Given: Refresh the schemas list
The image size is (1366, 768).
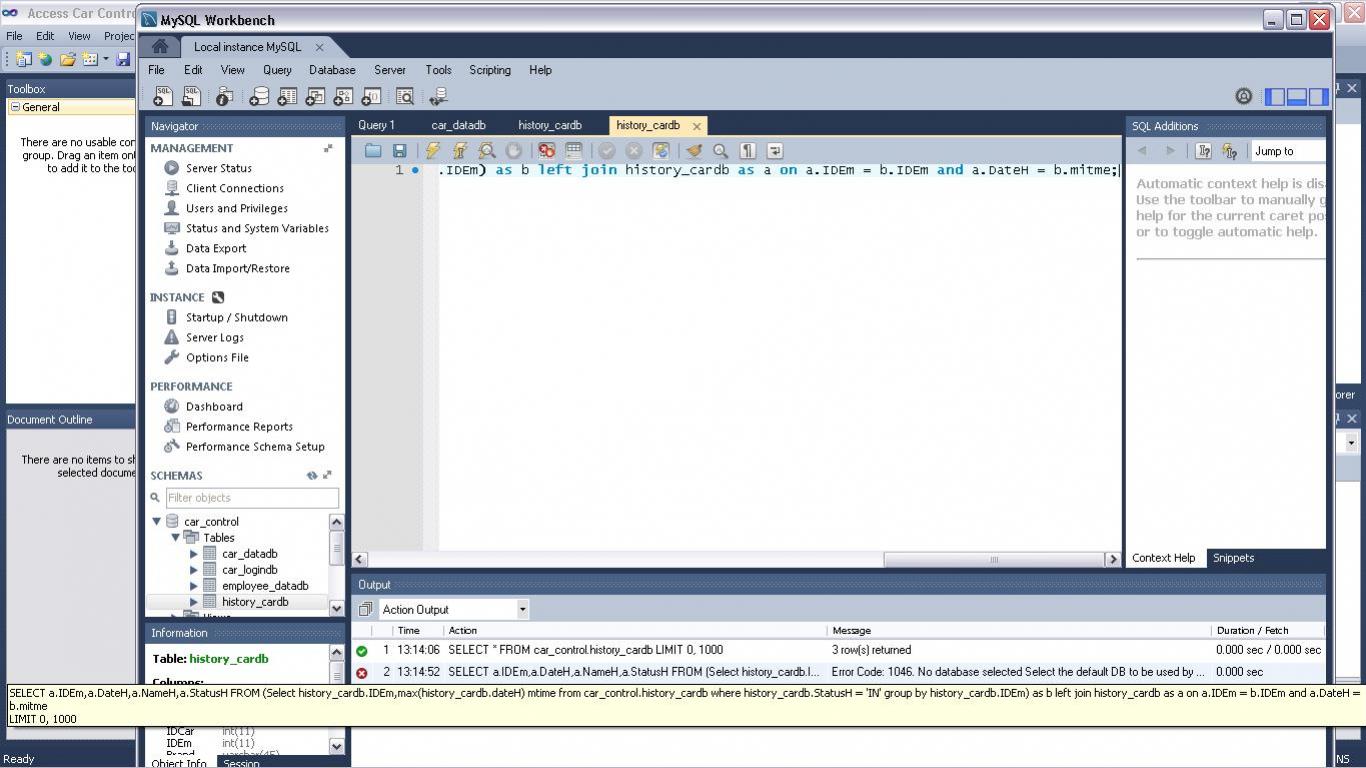Looking at the screenshot, I should coord(312,476).
